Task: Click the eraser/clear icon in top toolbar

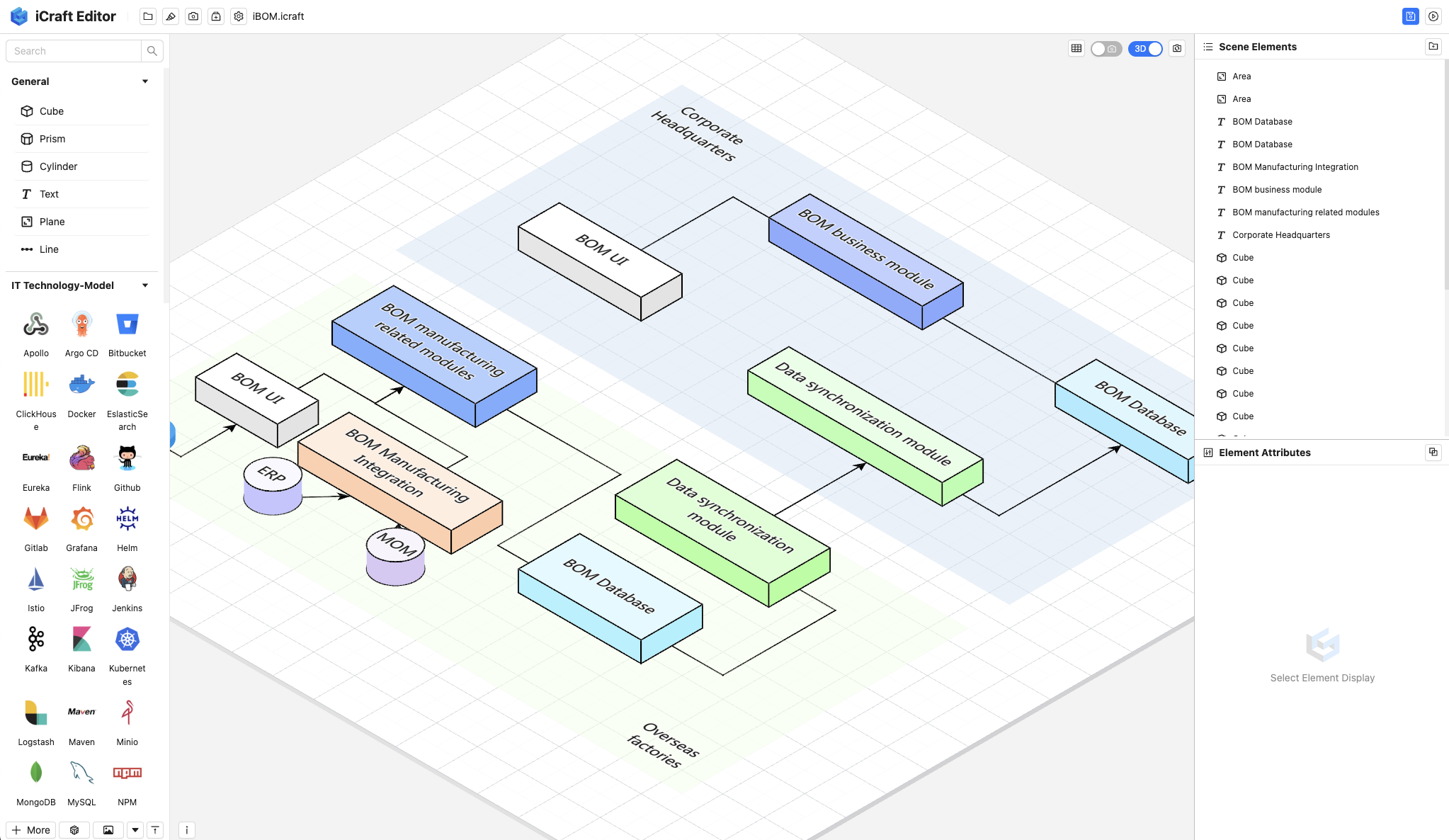Action: [x=171, y=16]
